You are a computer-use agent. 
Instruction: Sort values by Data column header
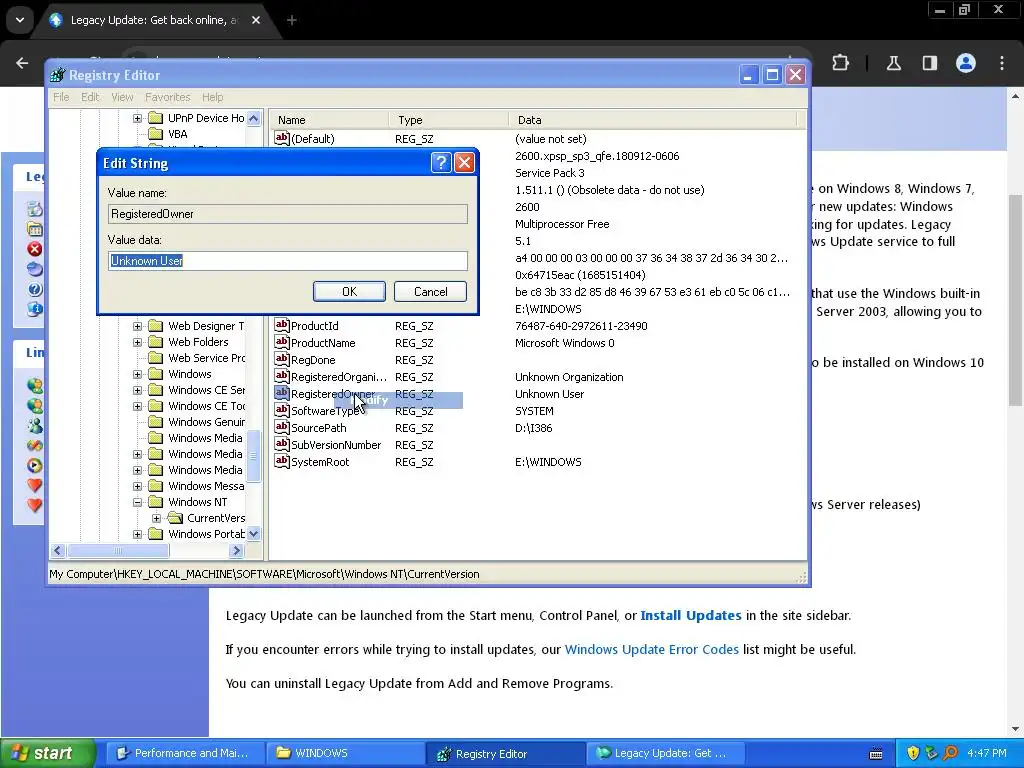coord(652,120)
